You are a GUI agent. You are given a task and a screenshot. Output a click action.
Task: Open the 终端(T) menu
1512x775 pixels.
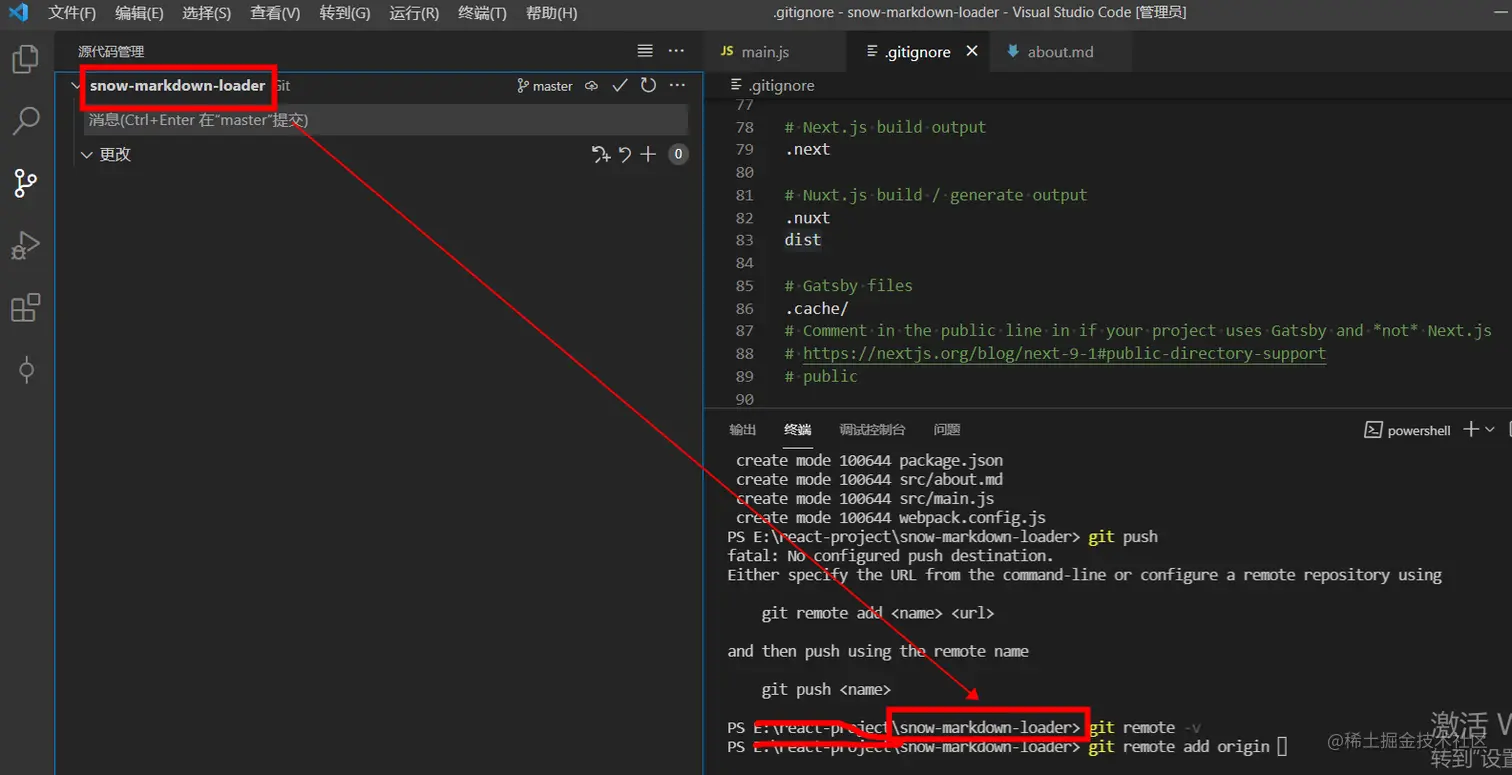pyautogui.click(x=482, y=13)
